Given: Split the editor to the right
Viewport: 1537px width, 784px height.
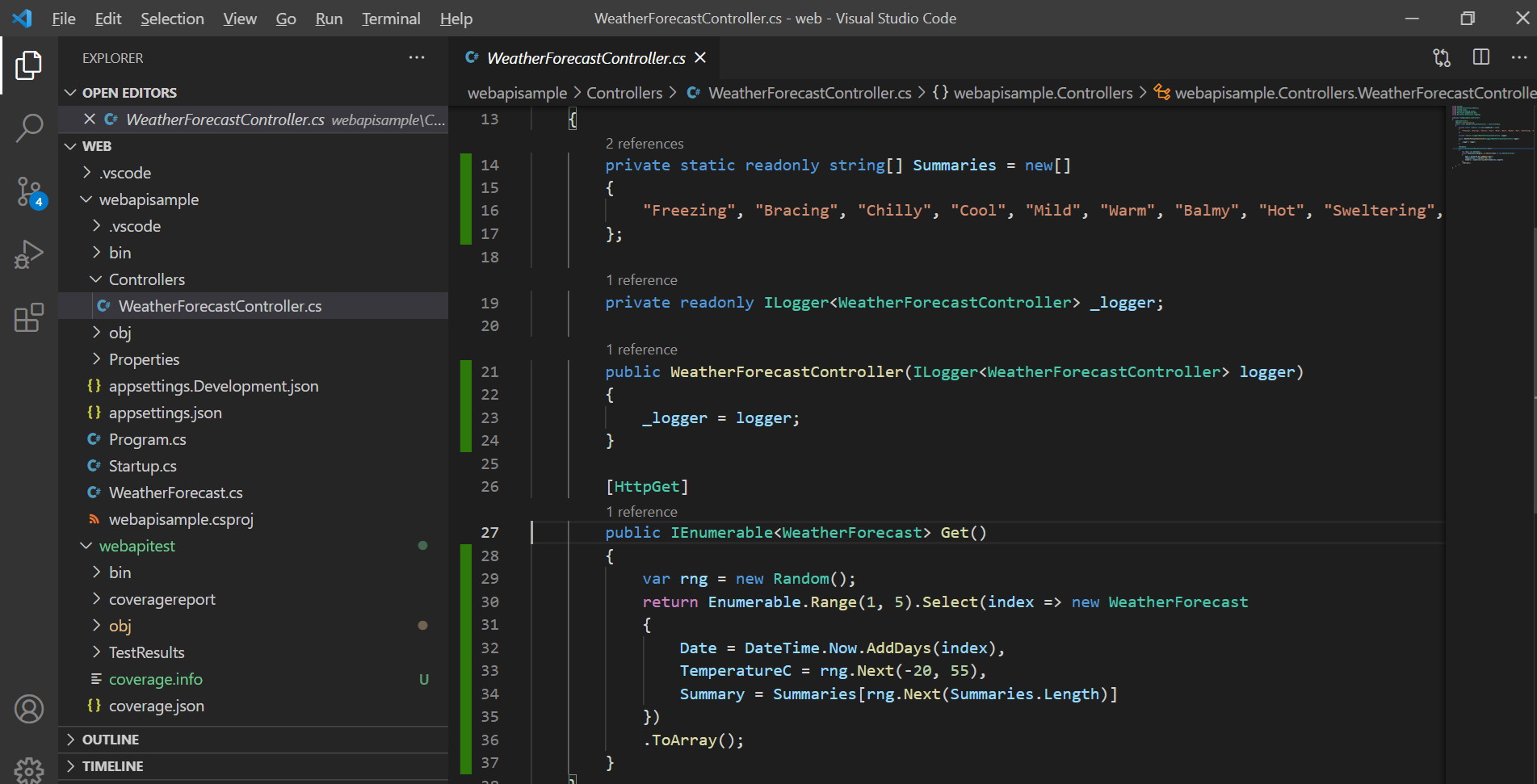Looking at the screenshot, I should pyautogui.click(x=1481, y=57).
